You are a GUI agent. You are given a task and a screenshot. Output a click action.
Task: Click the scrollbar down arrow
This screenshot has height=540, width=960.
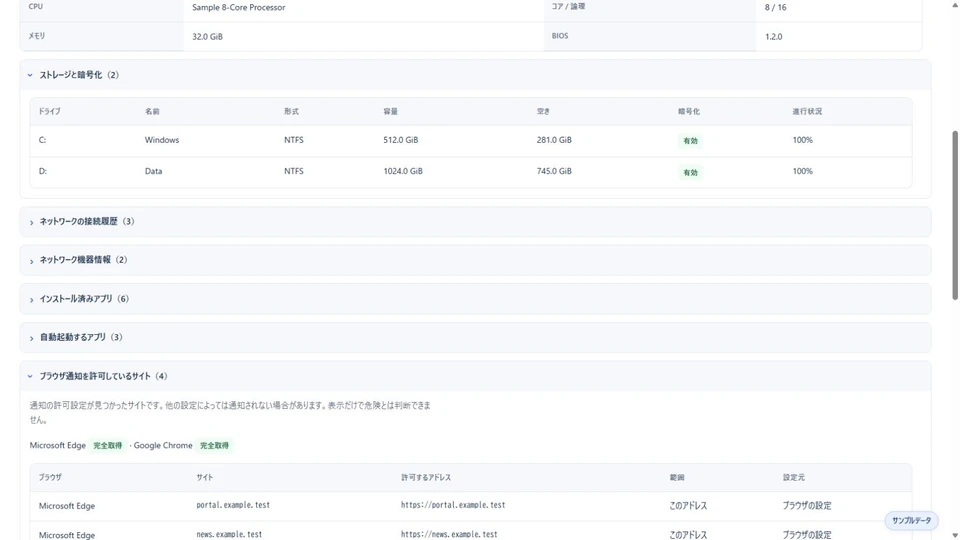click(x=954, y=535)
